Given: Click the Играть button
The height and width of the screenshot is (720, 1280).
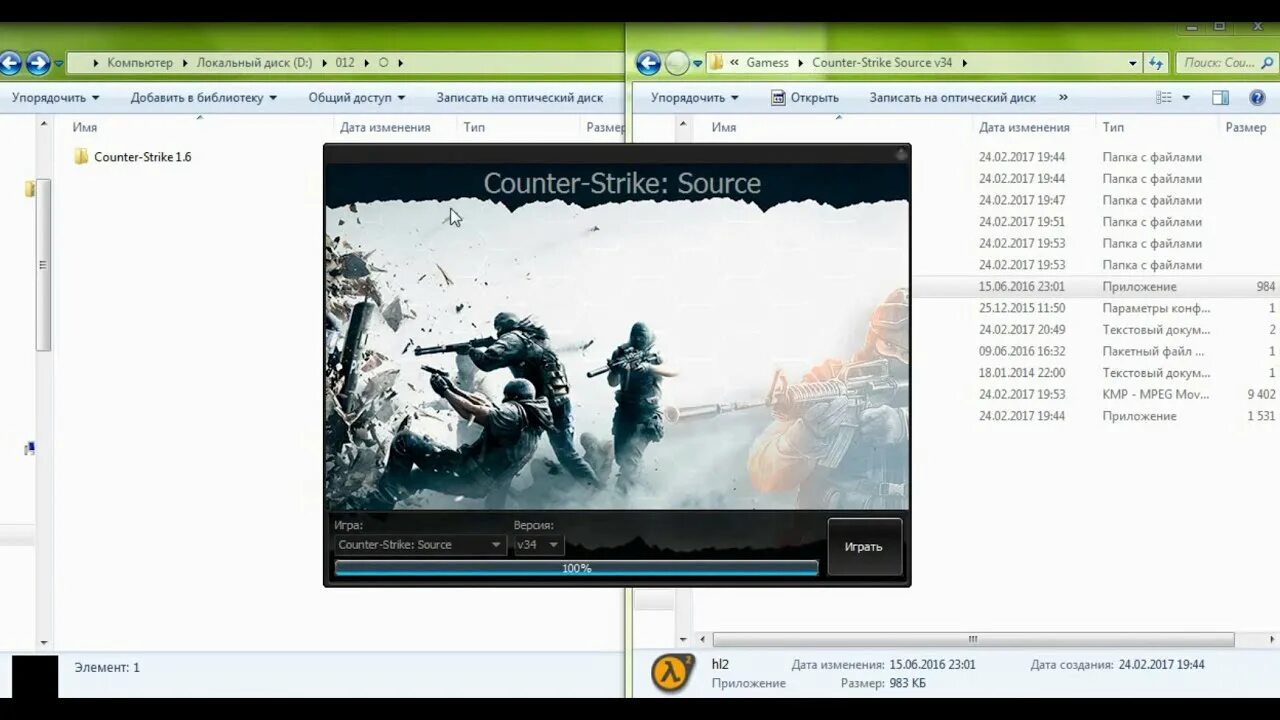Looking at the screenshot, I should (864, 547).
